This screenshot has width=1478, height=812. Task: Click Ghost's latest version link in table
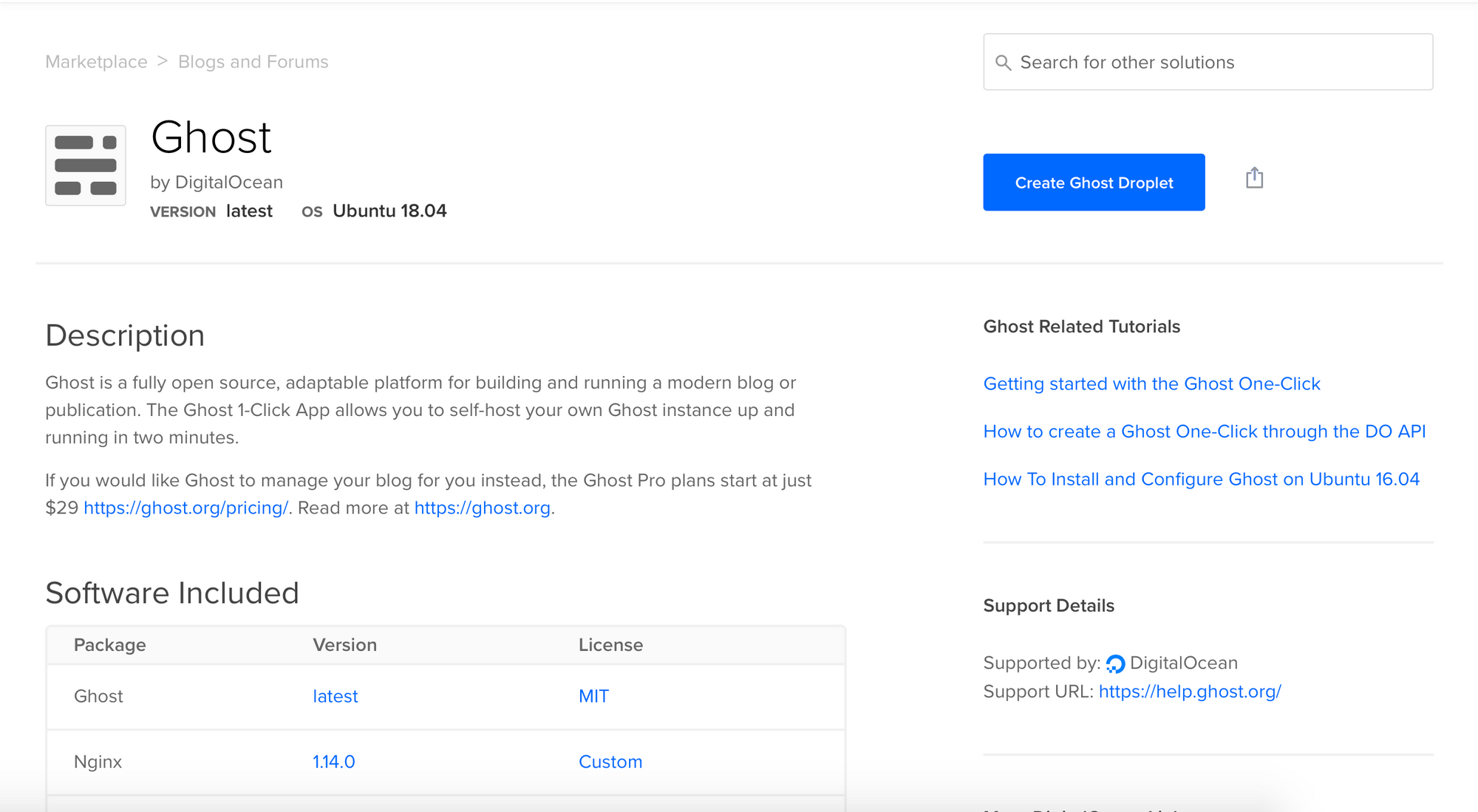coord(335,697)
